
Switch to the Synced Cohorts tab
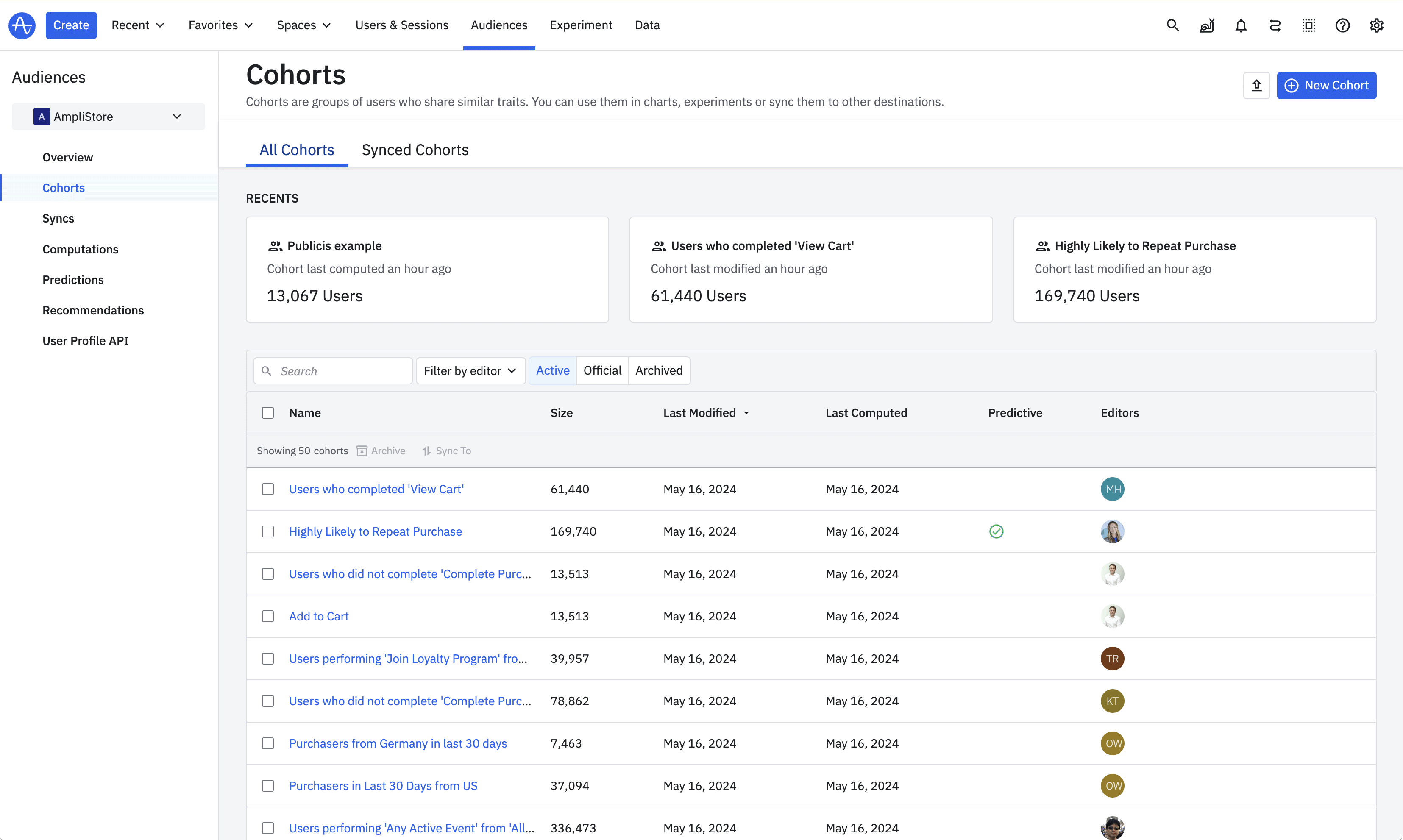(x=415, y=150)
